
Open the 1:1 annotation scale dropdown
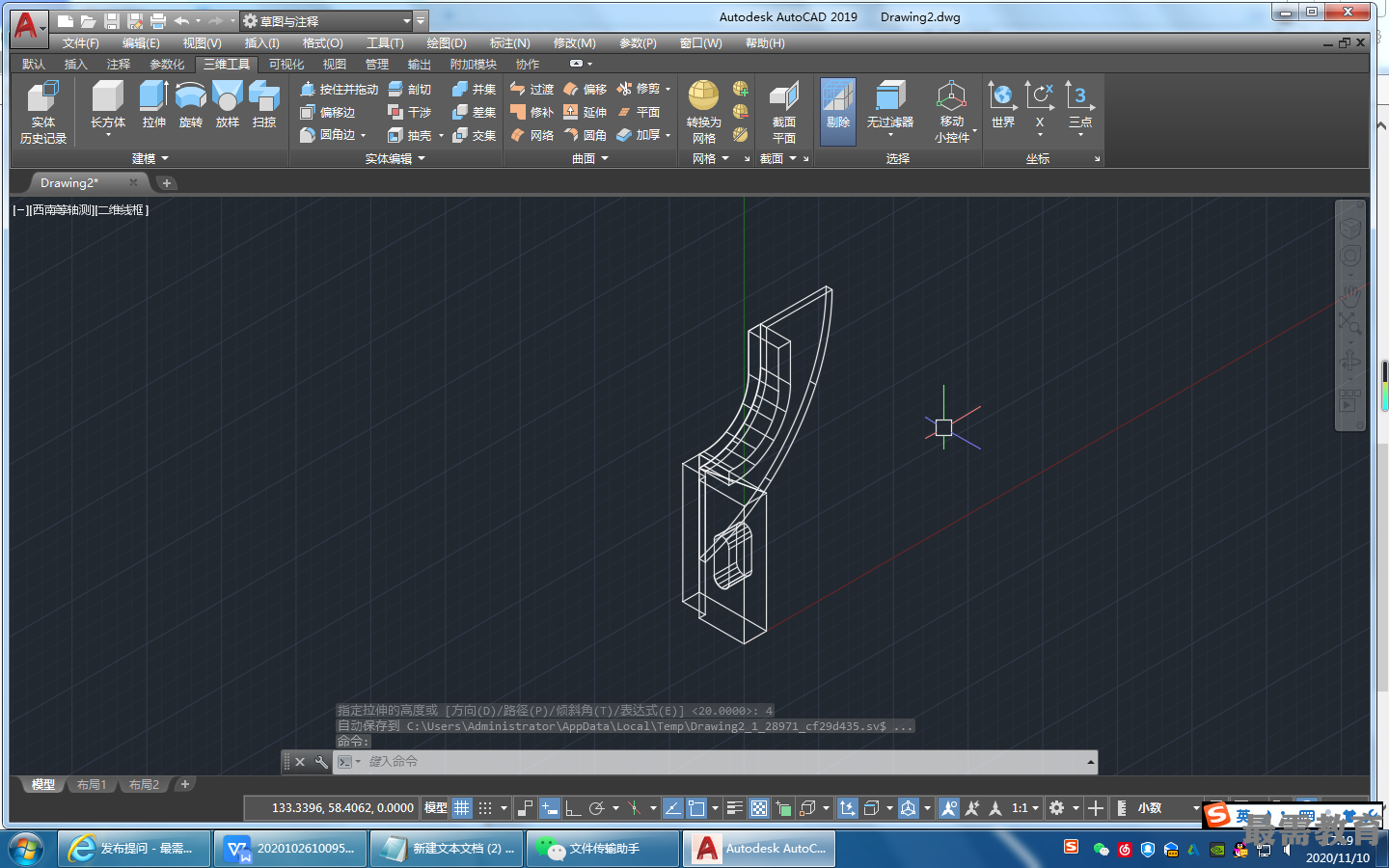pos(1025,808)
